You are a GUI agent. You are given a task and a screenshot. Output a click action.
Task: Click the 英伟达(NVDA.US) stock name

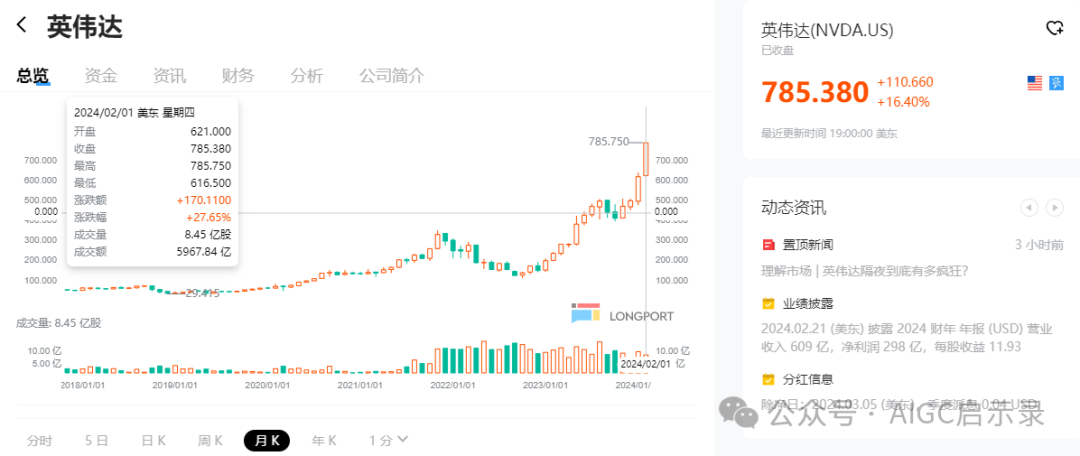click(x=827, y=30)
